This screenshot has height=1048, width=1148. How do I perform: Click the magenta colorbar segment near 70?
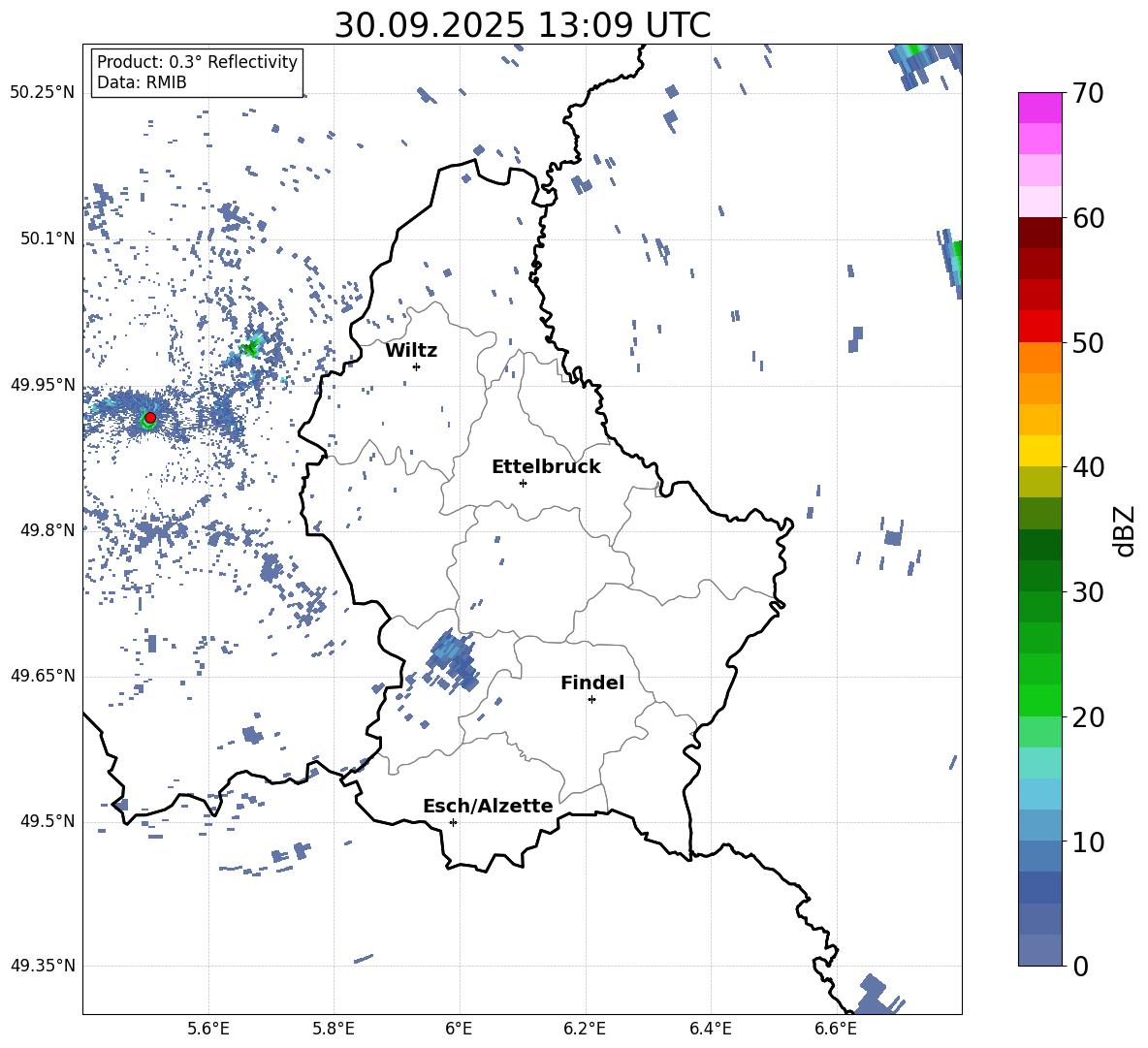(x=1039, y=108)
